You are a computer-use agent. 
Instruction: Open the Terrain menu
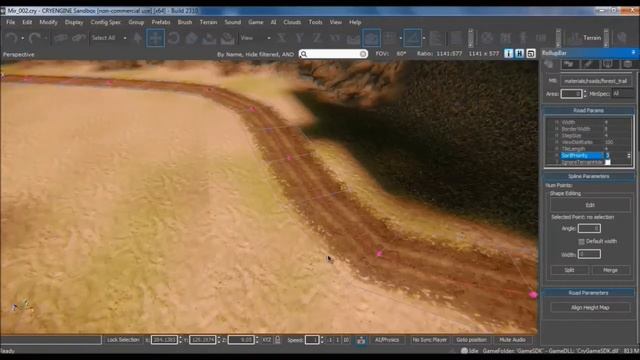pos(208,22)
